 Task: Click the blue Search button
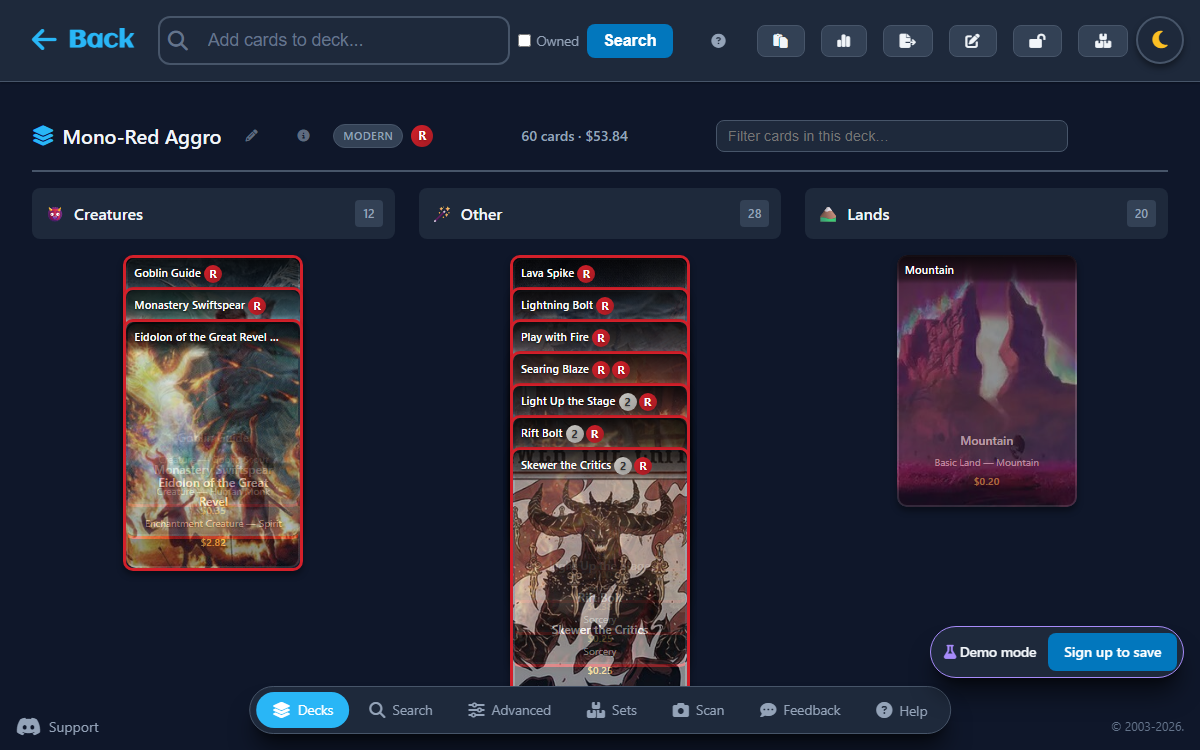pos(630,41)
